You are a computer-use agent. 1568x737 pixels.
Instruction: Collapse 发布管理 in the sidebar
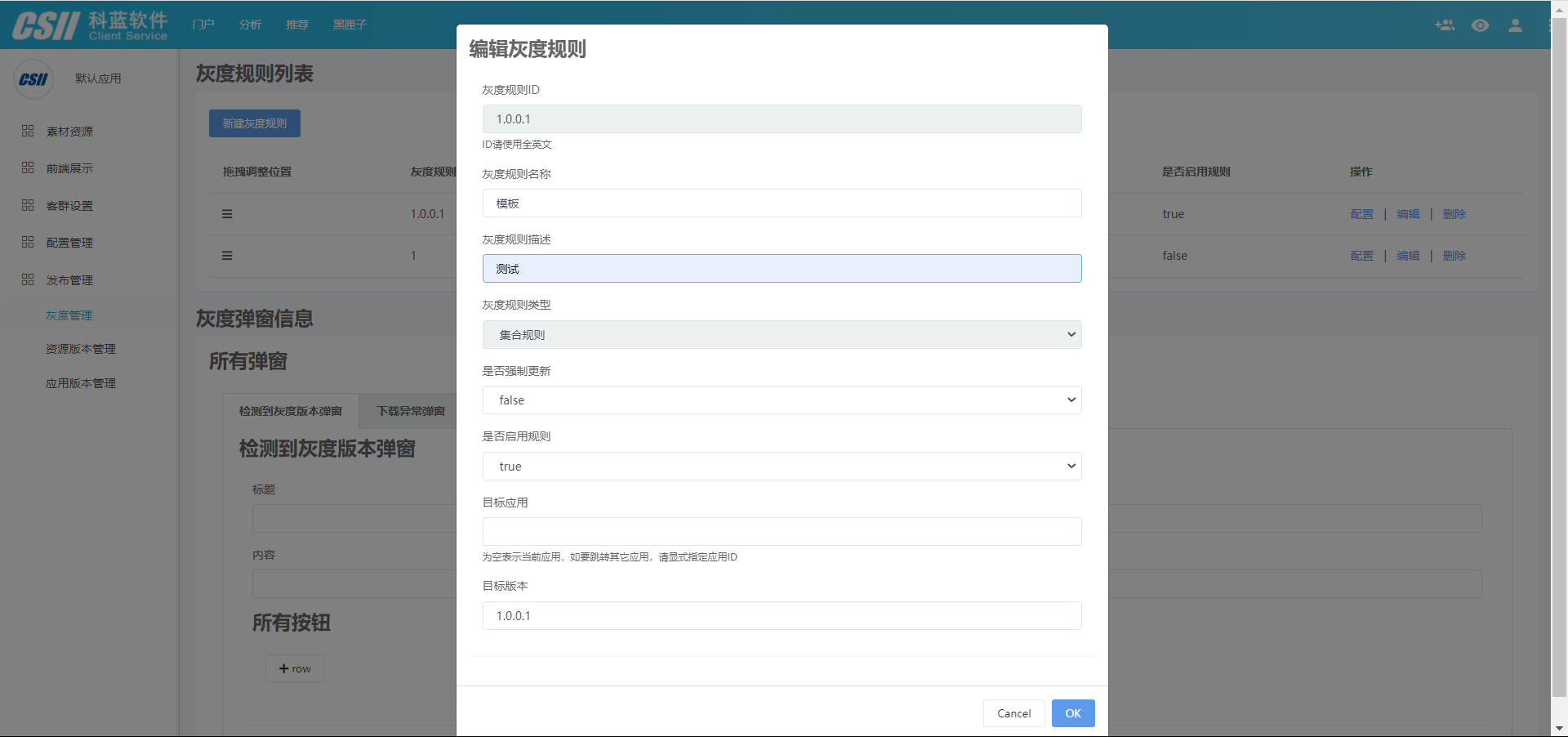point(69,280)
